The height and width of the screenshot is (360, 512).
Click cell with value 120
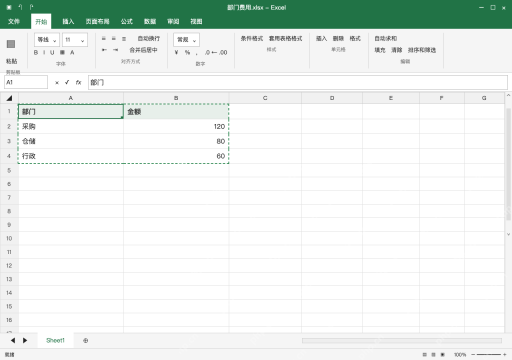176,126
